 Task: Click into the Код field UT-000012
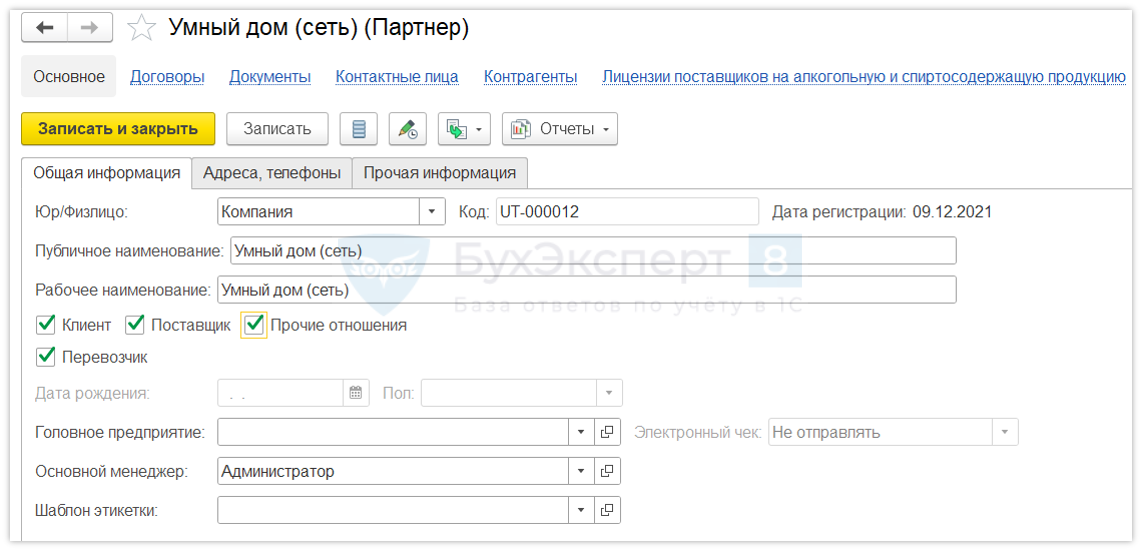pos(626,212)
